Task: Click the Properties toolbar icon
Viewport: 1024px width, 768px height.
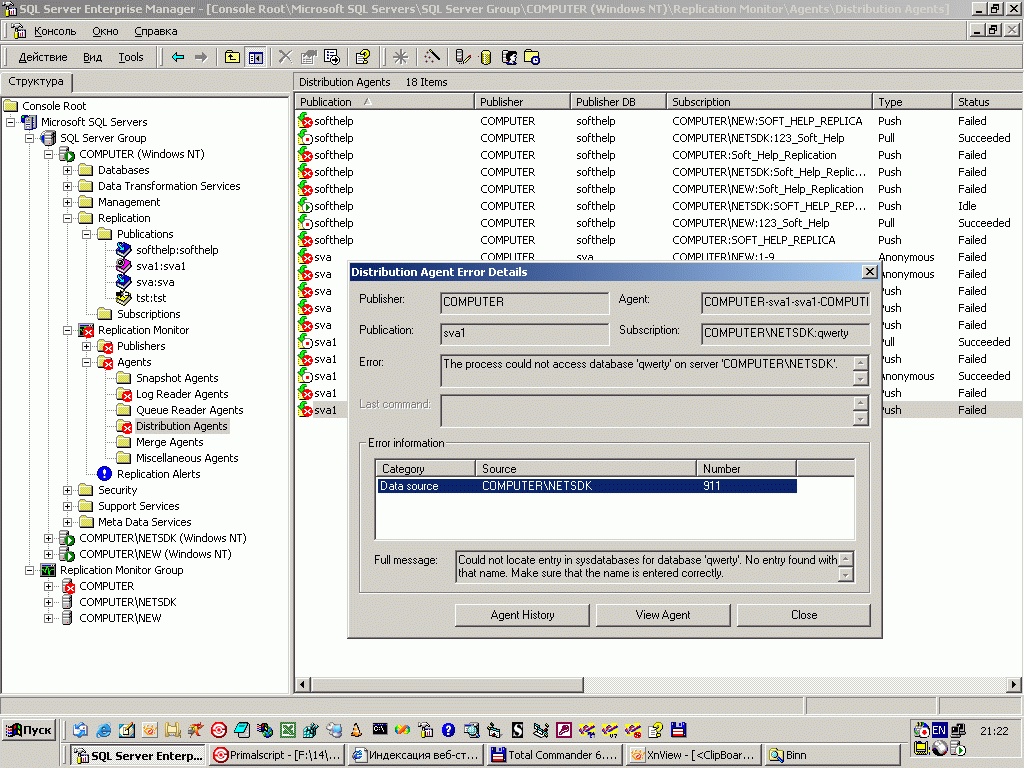Action: pyautogui.click(x=308, y=57)
